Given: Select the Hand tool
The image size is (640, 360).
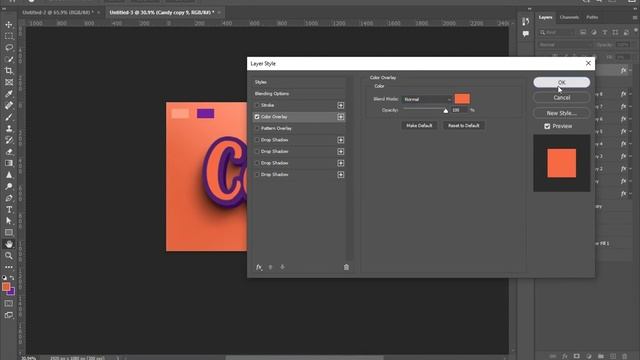Looking at the screenshot, I should pyautogui.click(x=9, y=244).
